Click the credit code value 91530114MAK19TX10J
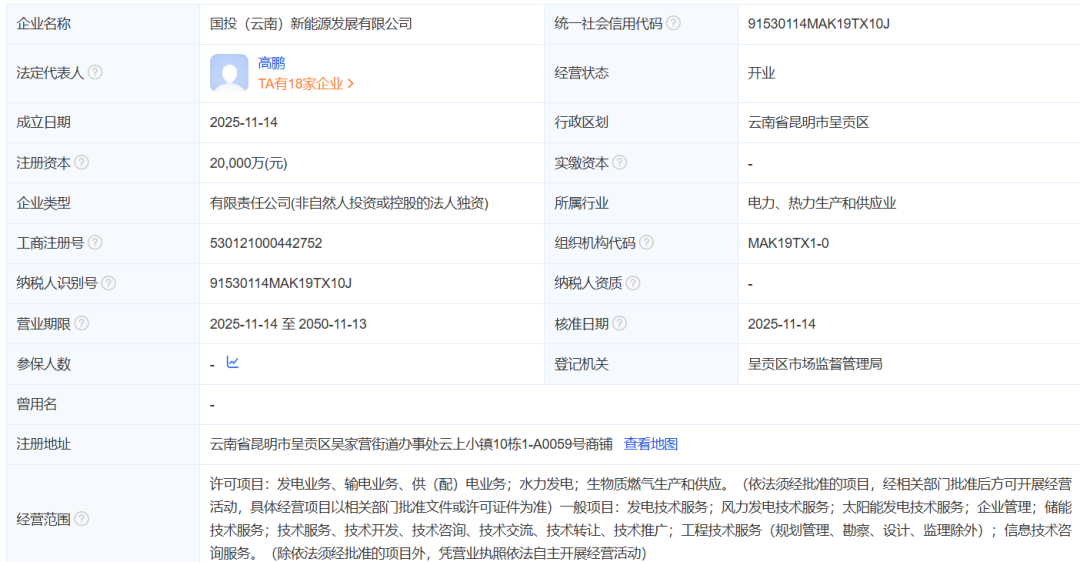1080x562 pixels. point(819,23)
